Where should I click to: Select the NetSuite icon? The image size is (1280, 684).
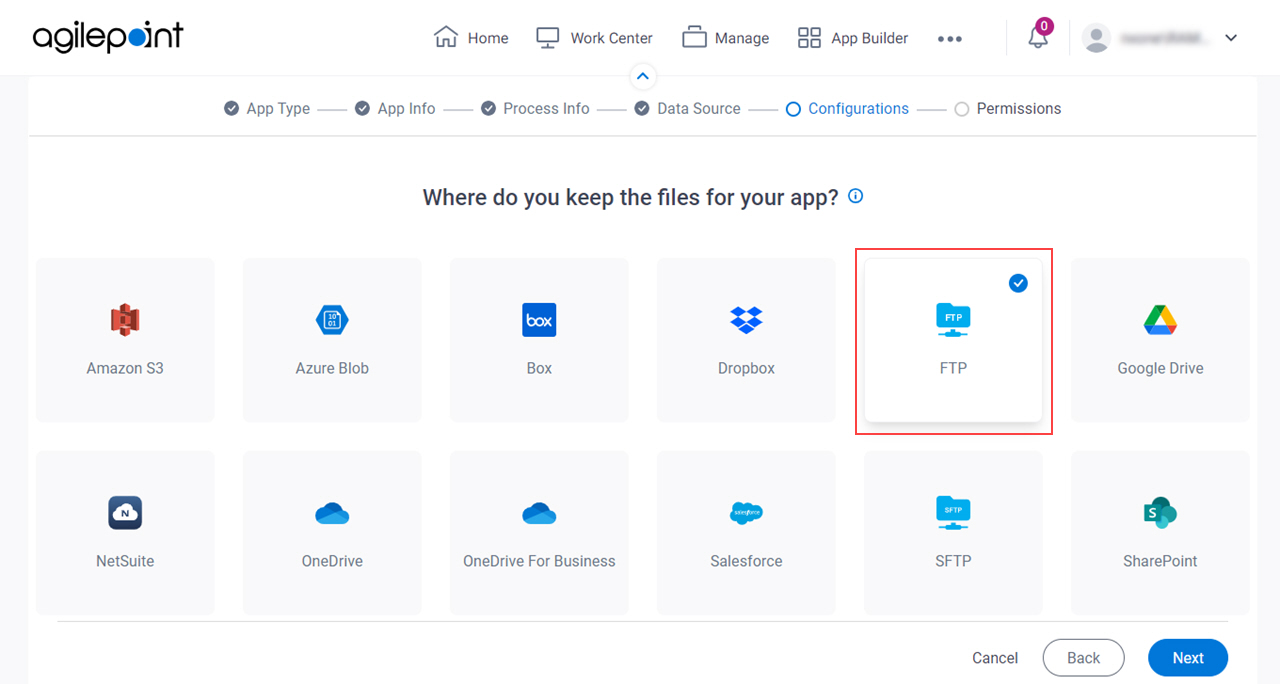point(125,513)
